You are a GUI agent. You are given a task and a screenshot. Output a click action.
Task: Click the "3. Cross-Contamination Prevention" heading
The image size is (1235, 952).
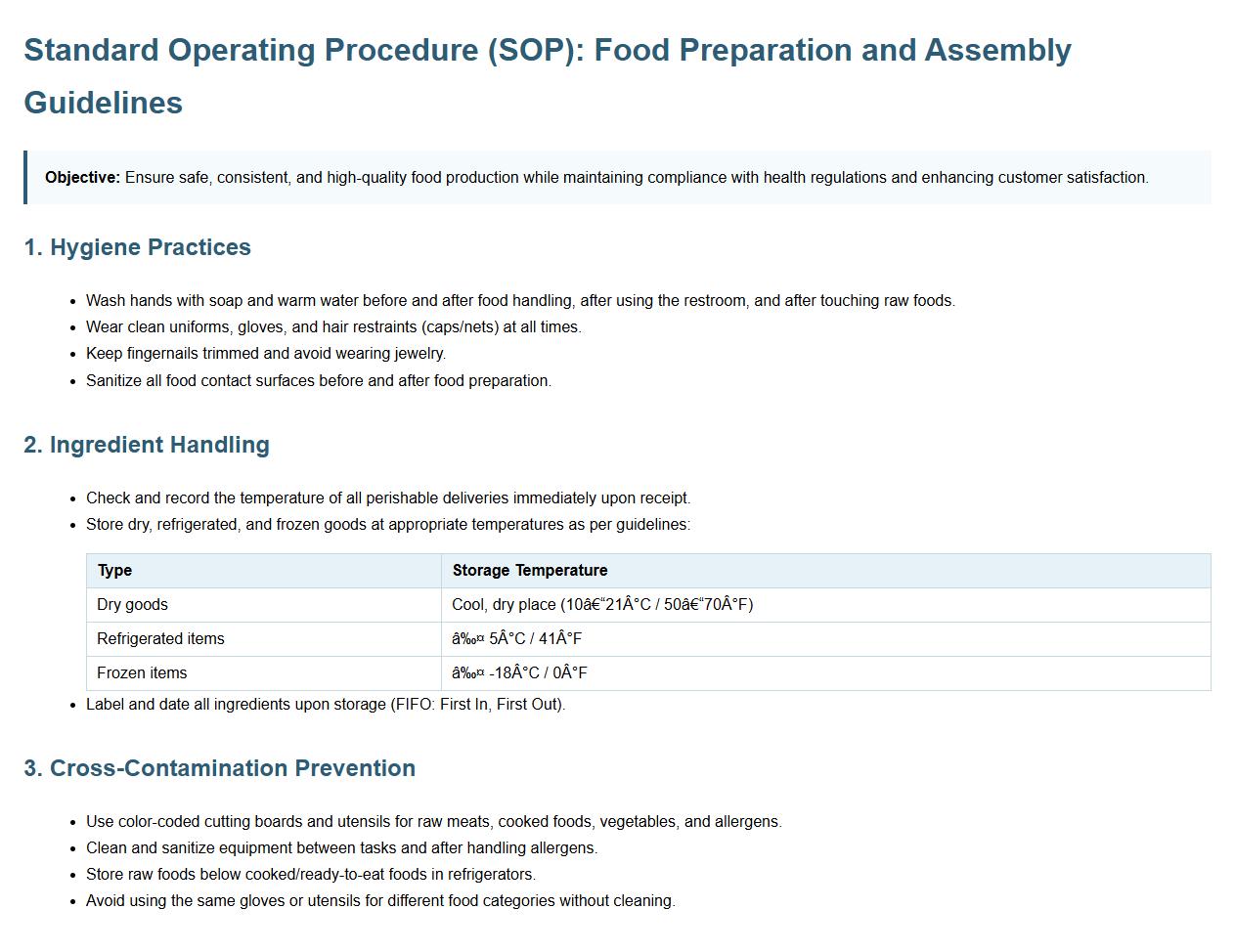coord(219,769)
